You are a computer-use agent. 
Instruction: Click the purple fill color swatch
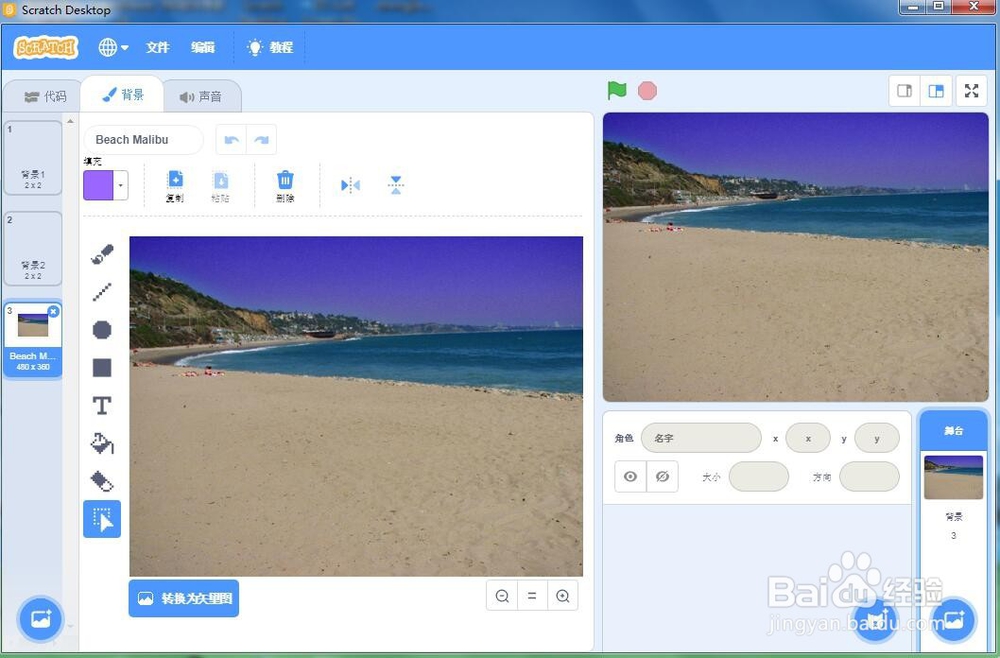98,186
